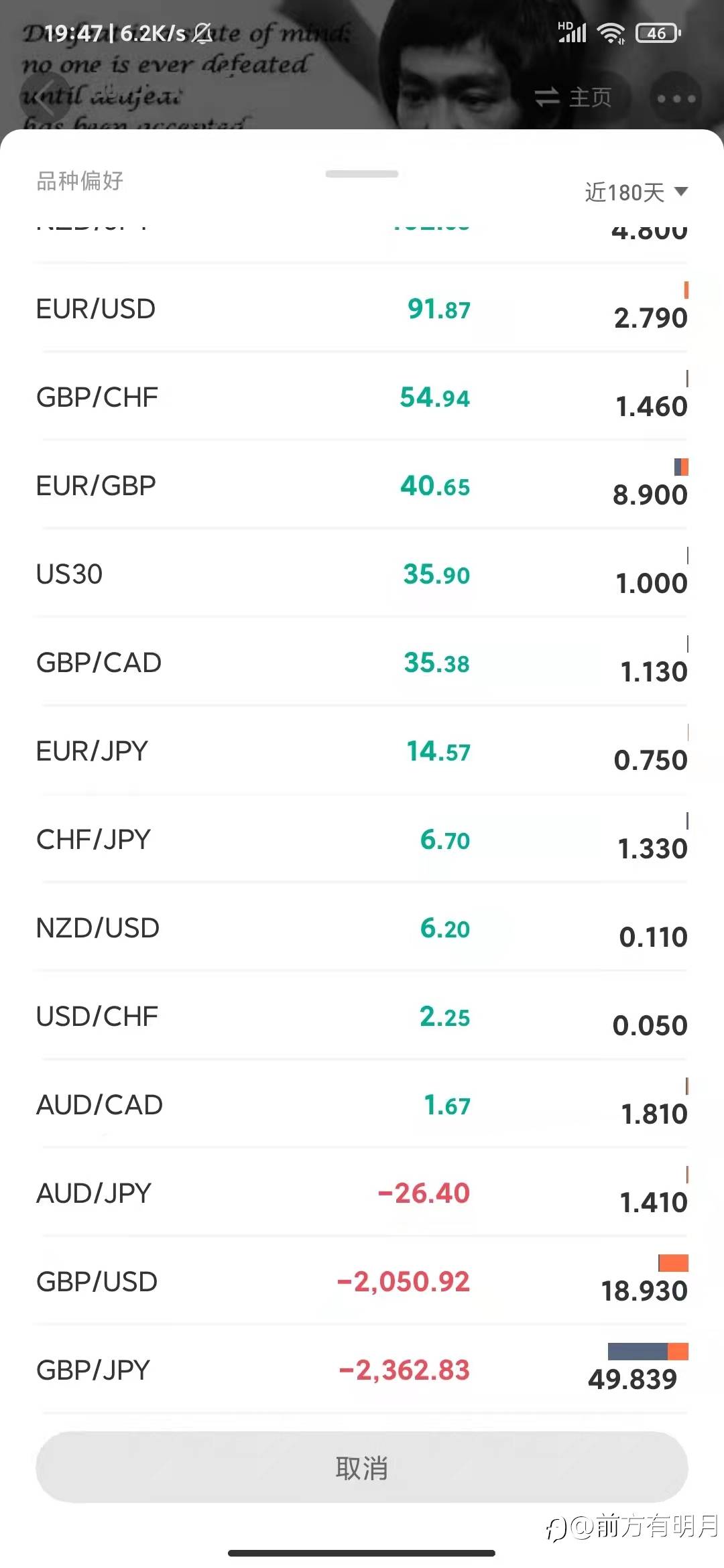Viewport: 724px width, 1568px height.
Task: Tap the GBP/JPY volume color bar
Action: tap(648, 1351)
